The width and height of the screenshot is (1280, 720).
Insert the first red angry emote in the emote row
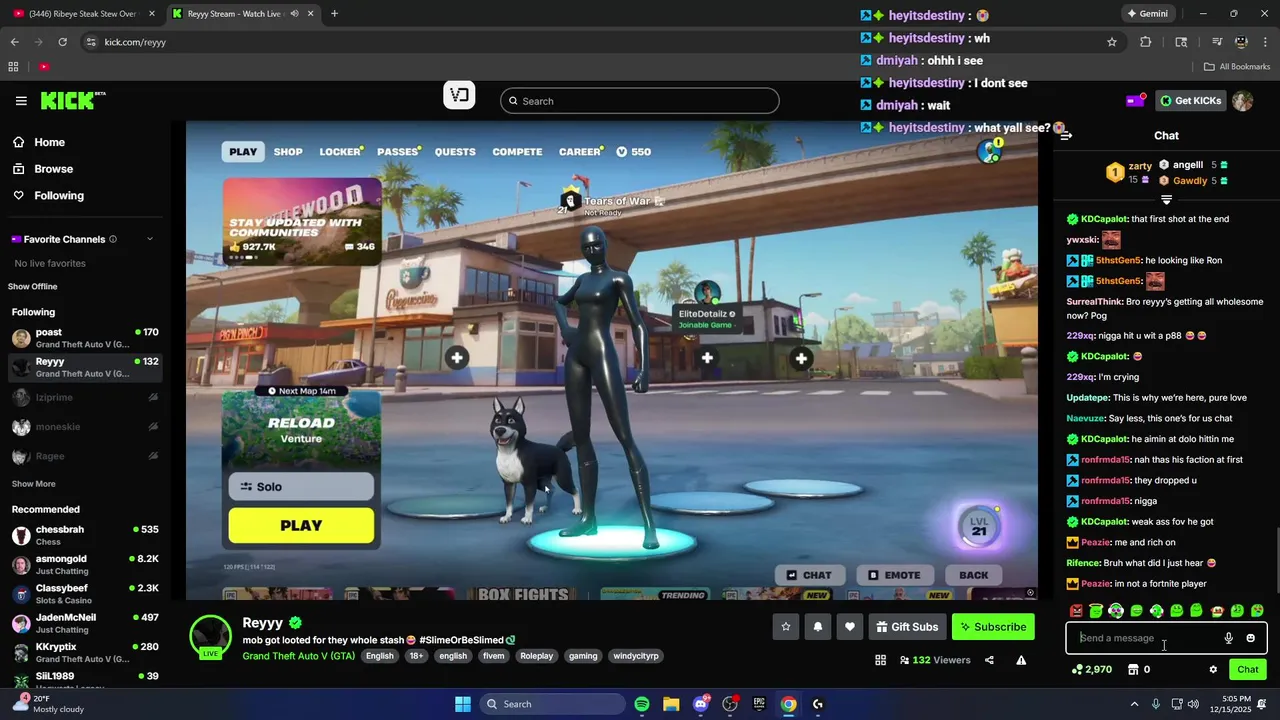1076,611
